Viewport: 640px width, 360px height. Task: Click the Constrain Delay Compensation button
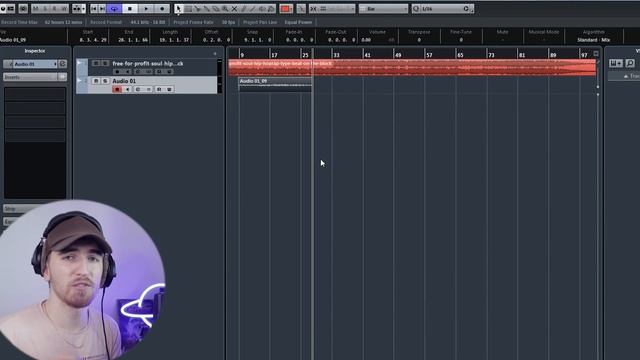coord(23,9)
